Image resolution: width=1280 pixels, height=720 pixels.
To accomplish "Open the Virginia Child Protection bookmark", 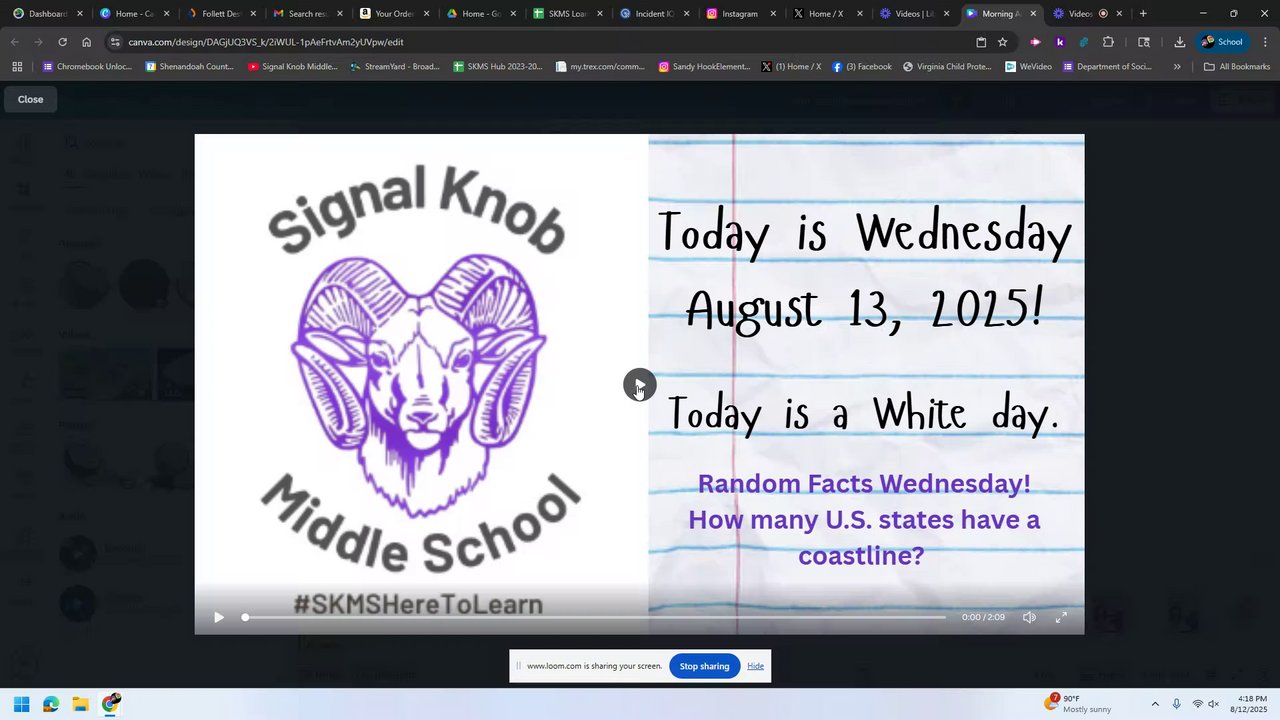I will click(x=947, y=67).
